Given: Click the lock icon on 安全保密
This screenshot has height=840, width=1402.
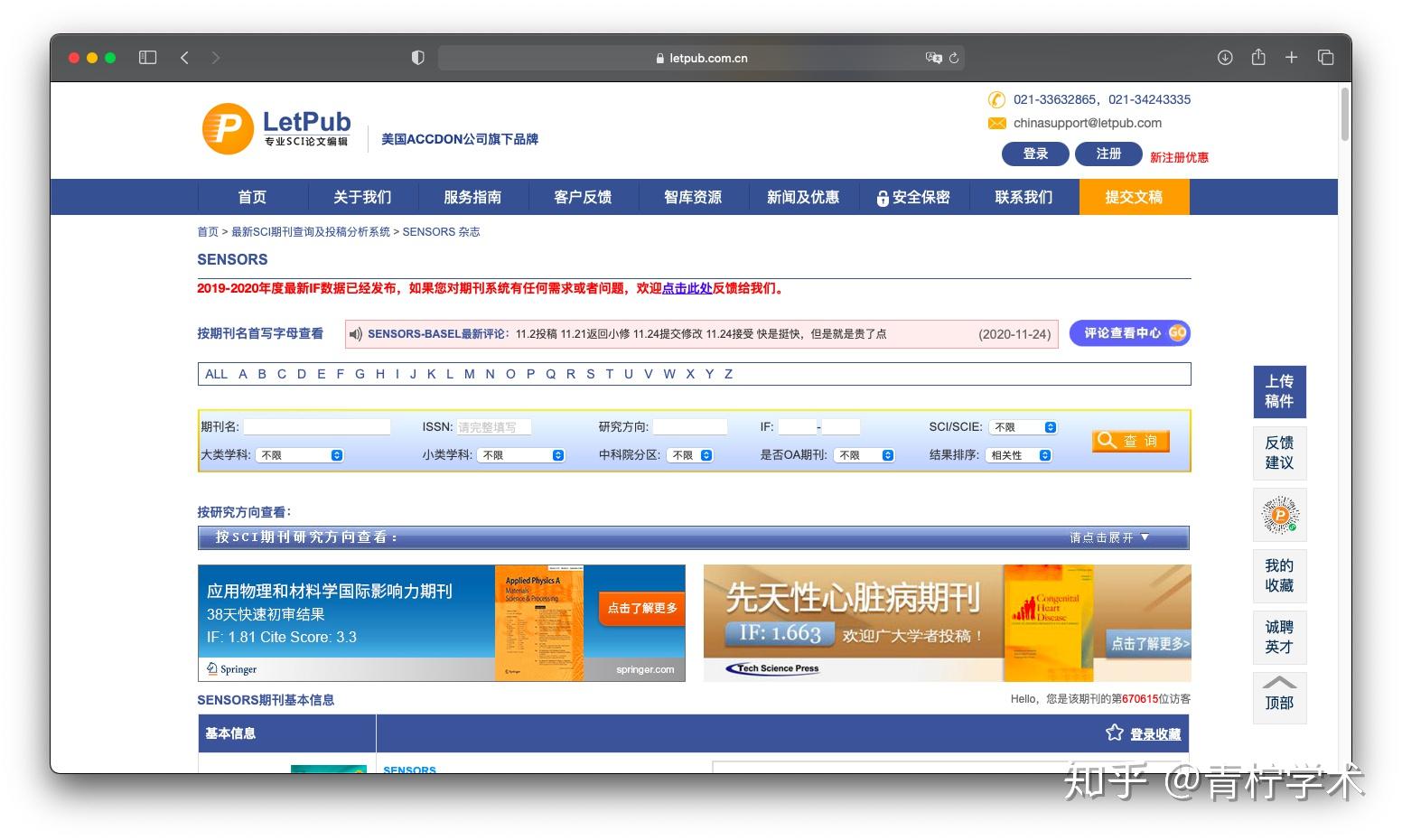Looking at the screenshot, I should point(883,197).
